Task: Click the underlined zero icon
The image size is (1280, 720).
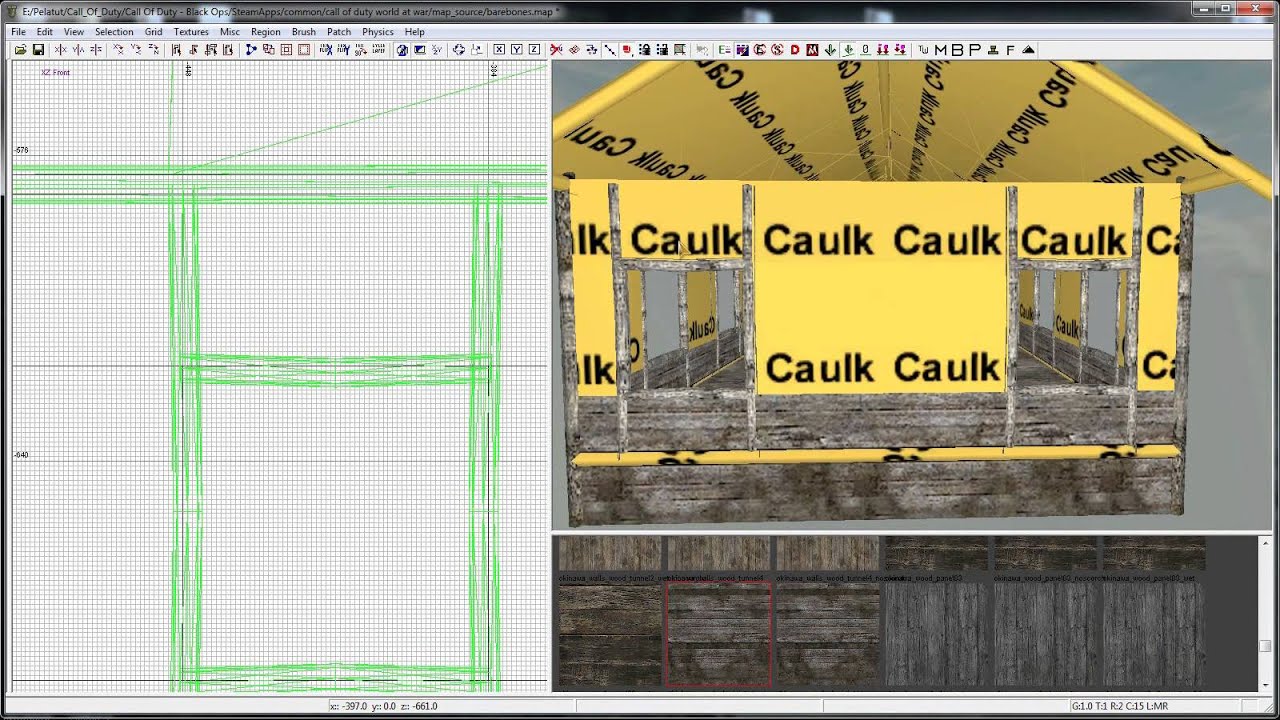Action: click(864, 49)
